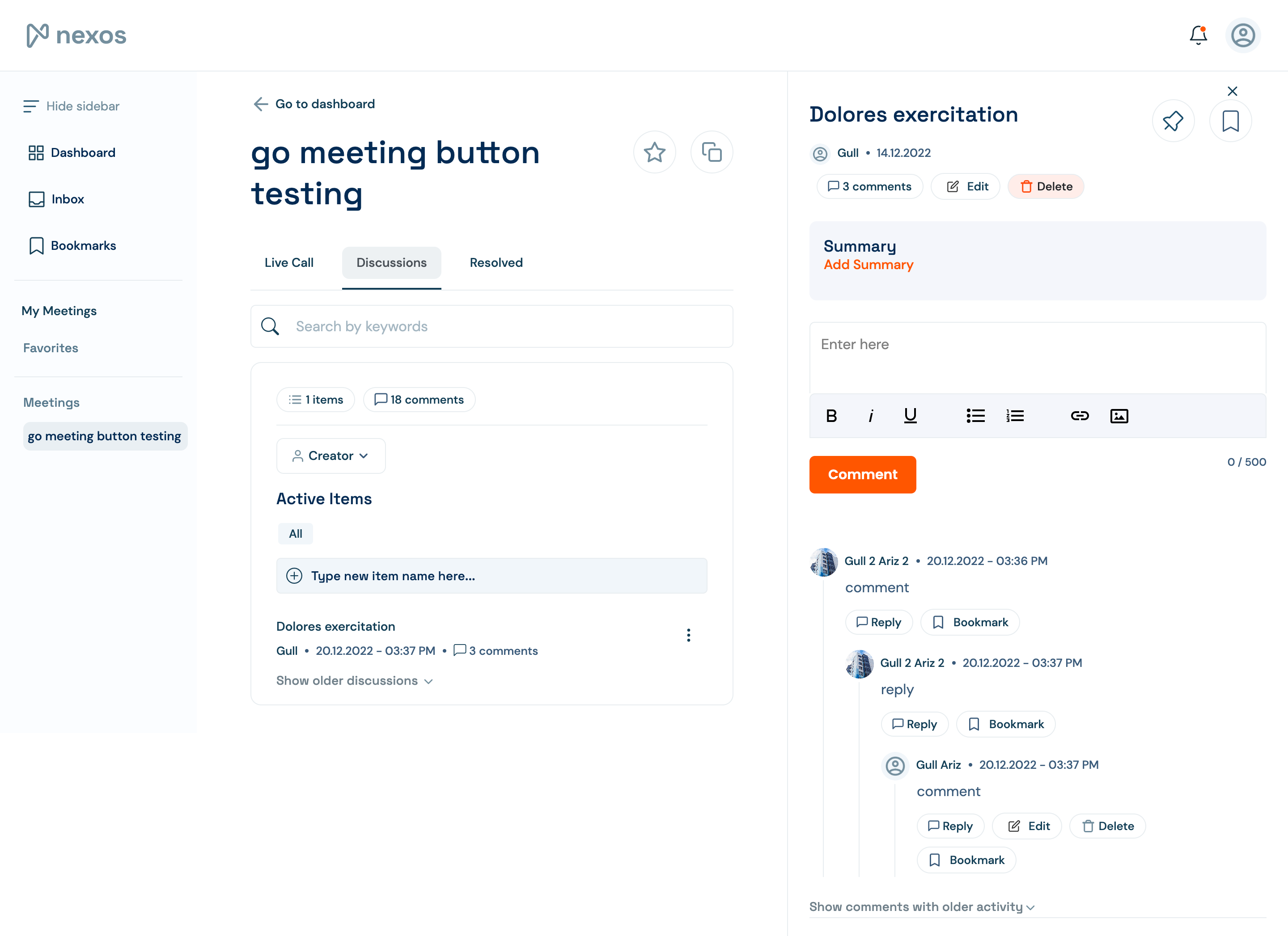The image size is (1288, 936).
Task: Expand Show older discussions
Action: (354, 681)
